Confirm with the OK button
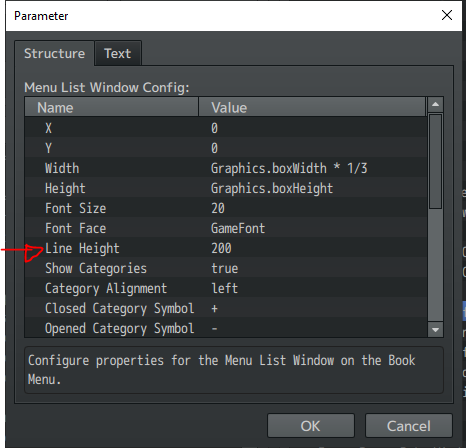 pos(311,426)
